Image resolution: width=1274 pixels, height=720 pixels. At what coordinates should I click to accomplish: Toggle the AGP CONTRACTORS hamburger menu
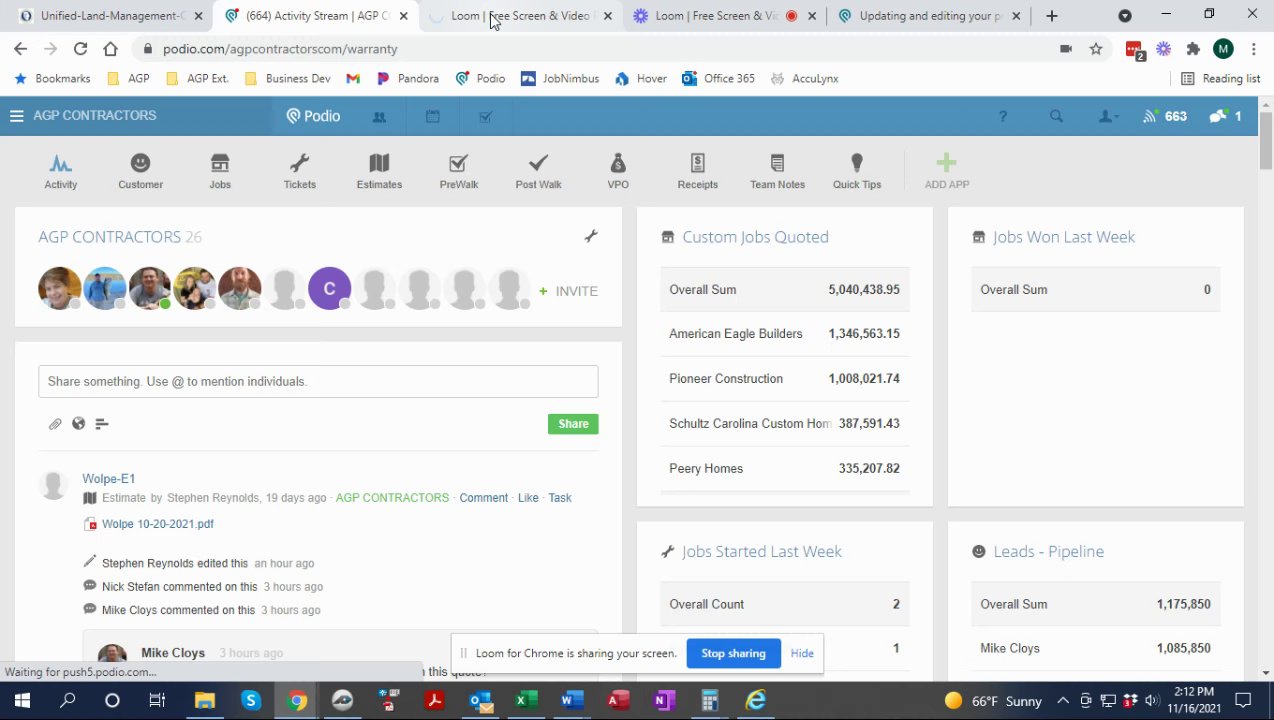point(16,116)
